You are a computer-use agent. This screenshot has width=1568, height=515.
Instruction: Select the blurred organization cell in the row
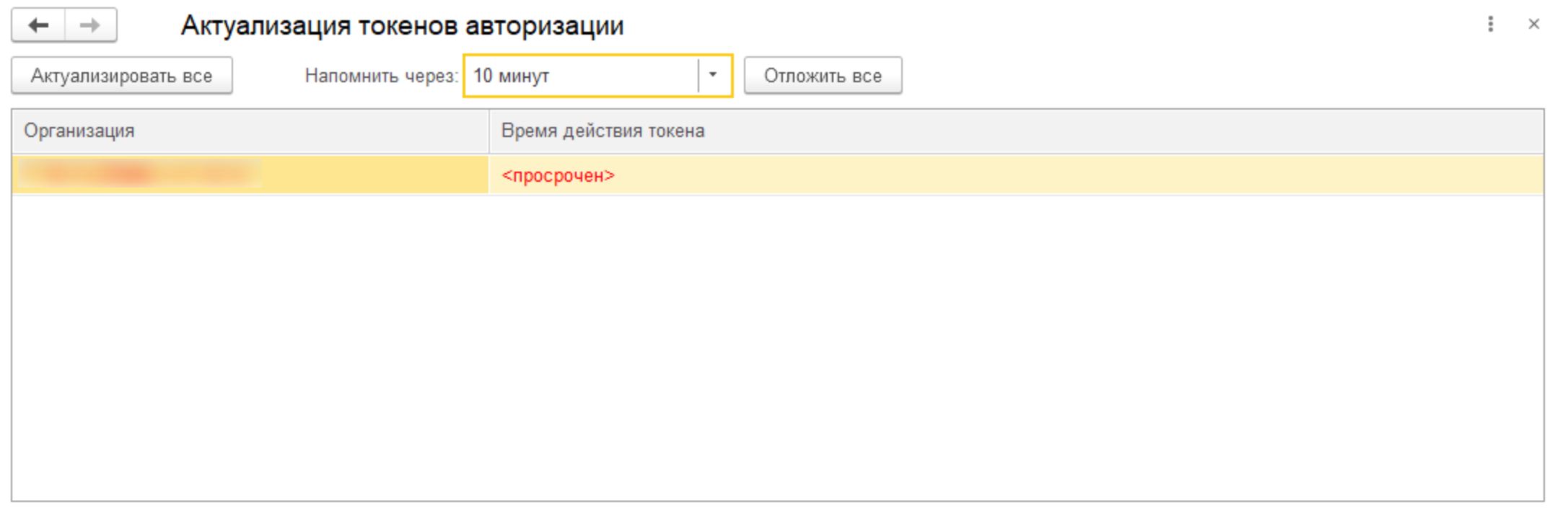[x=250, y=175]
